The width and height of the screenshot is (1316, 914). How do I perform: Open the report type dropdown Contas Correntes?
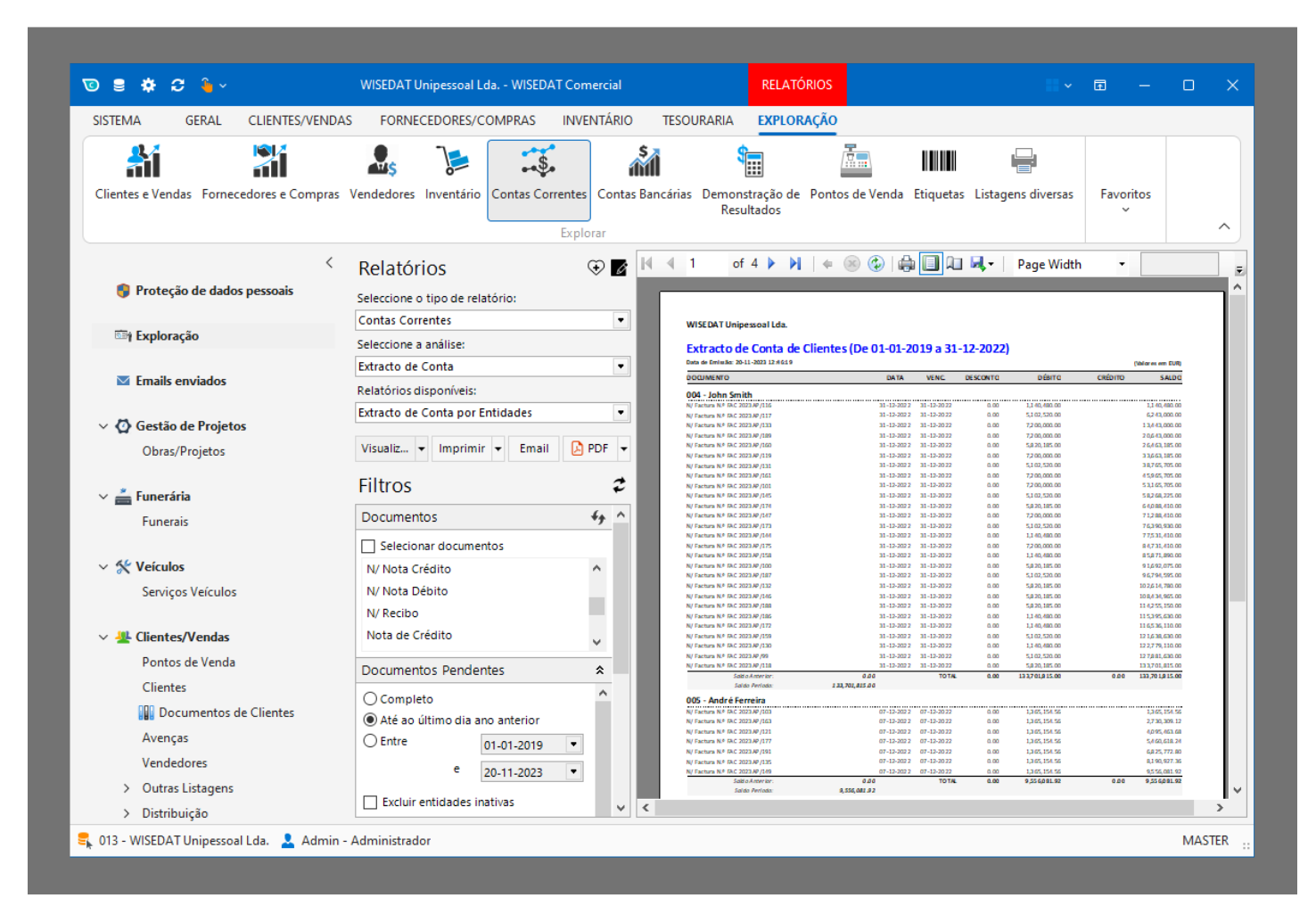coord(621,320)
